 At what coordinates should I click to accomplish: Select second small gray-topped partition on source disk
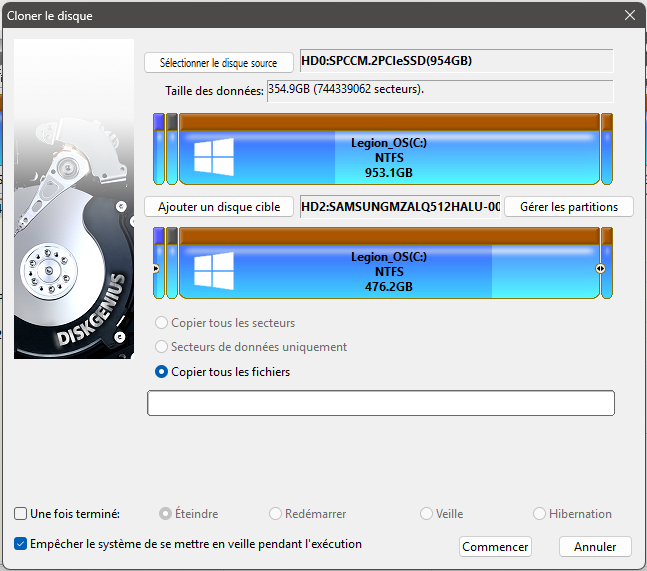click(172, 149)
